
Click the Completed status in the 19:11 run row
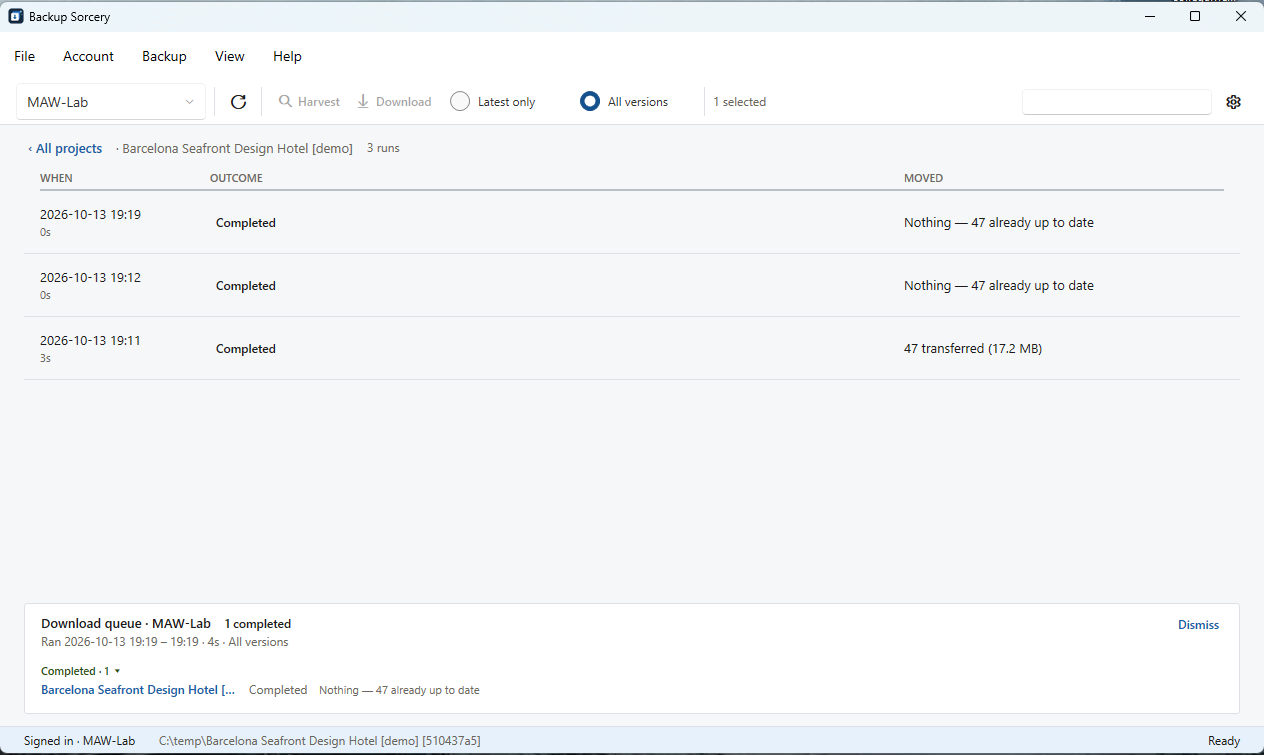click(246, 349)
